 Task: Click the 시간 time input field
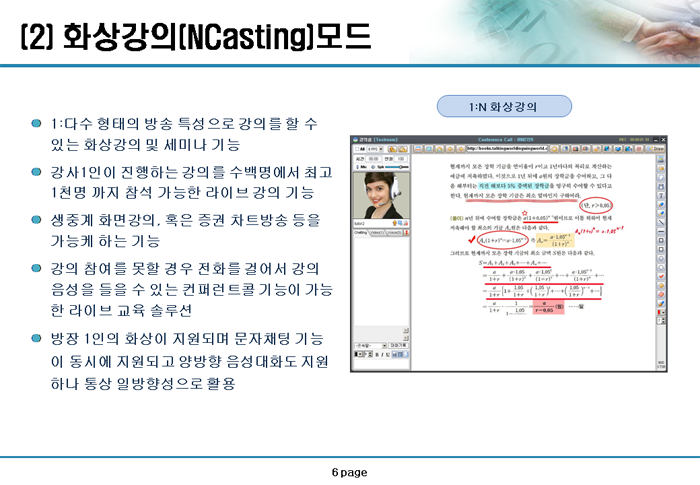(374, 159)
